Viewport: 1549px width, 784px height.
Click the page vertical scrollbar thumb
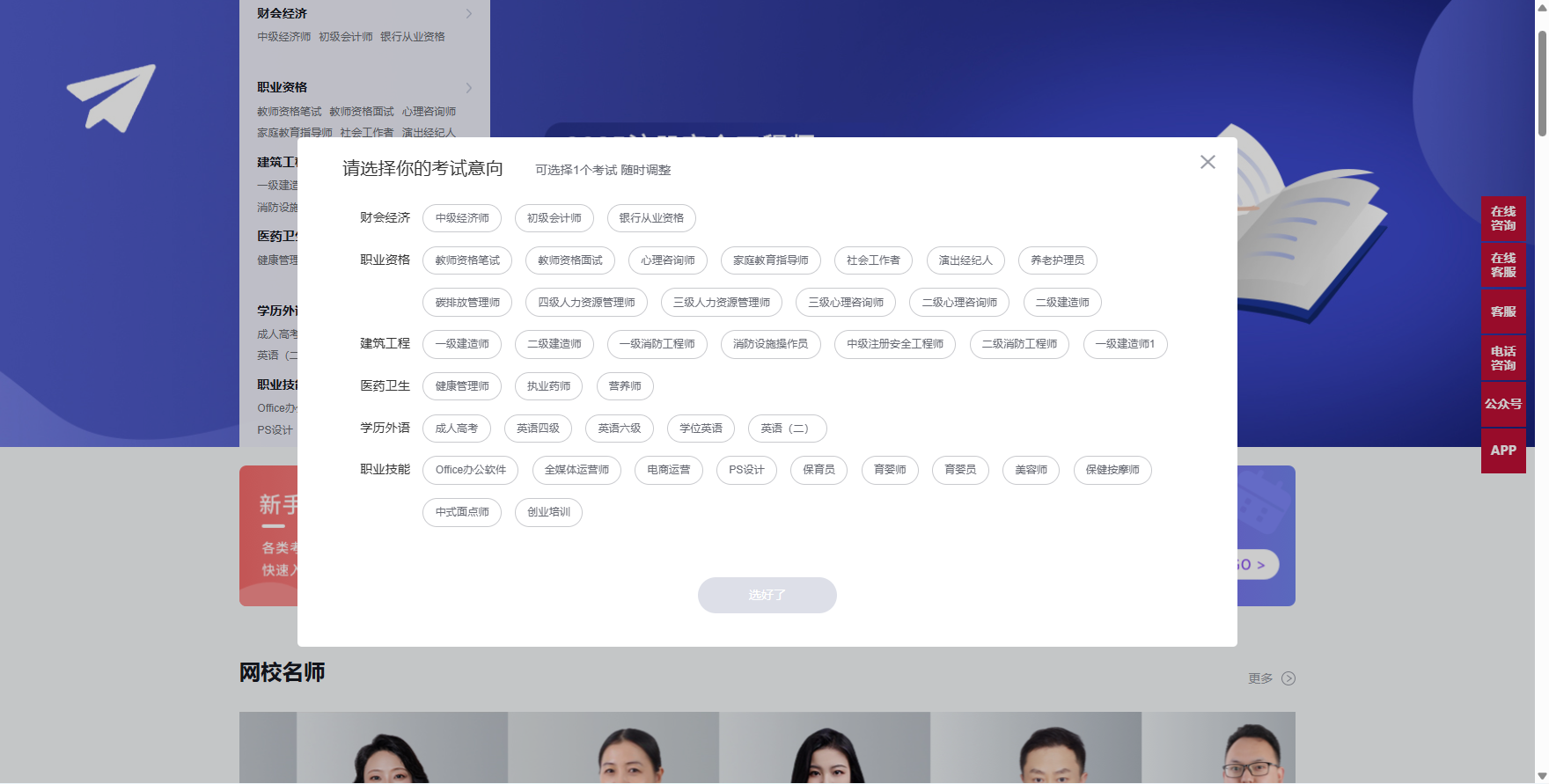coord(1542,84)
